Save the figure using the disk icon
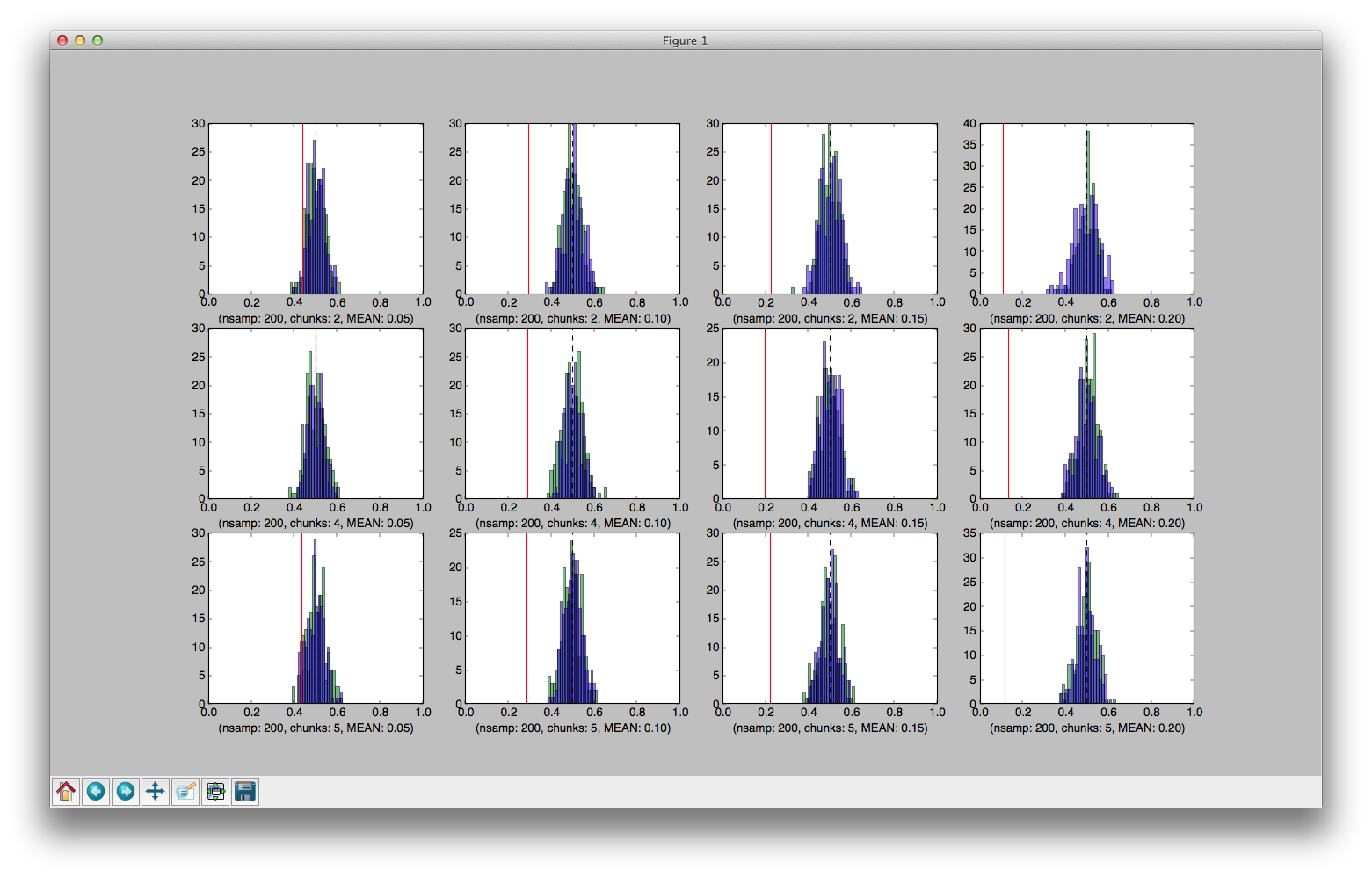The image size is (1372, 877). [x=245, y=792]
